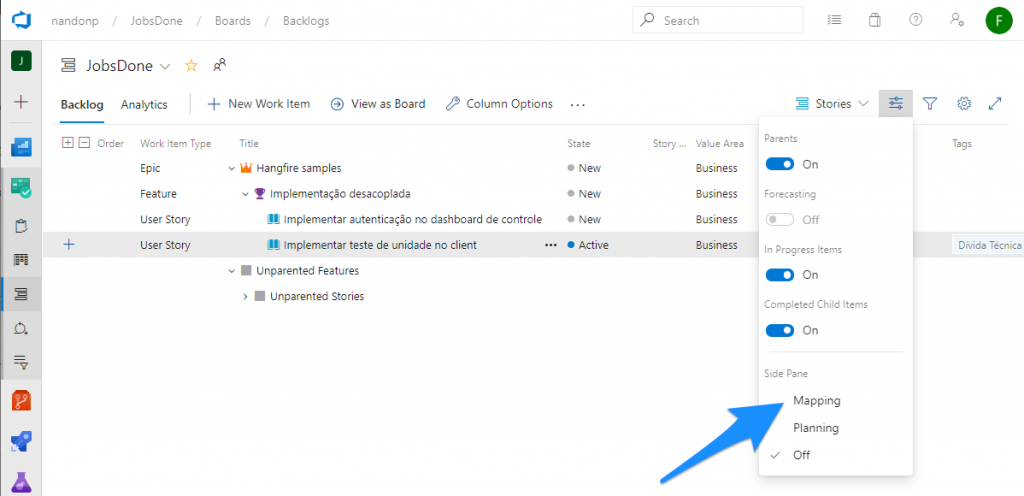This screenshot has width=1024, height=496.
Task: Click New Work Item button
Action: coord(259,104)
